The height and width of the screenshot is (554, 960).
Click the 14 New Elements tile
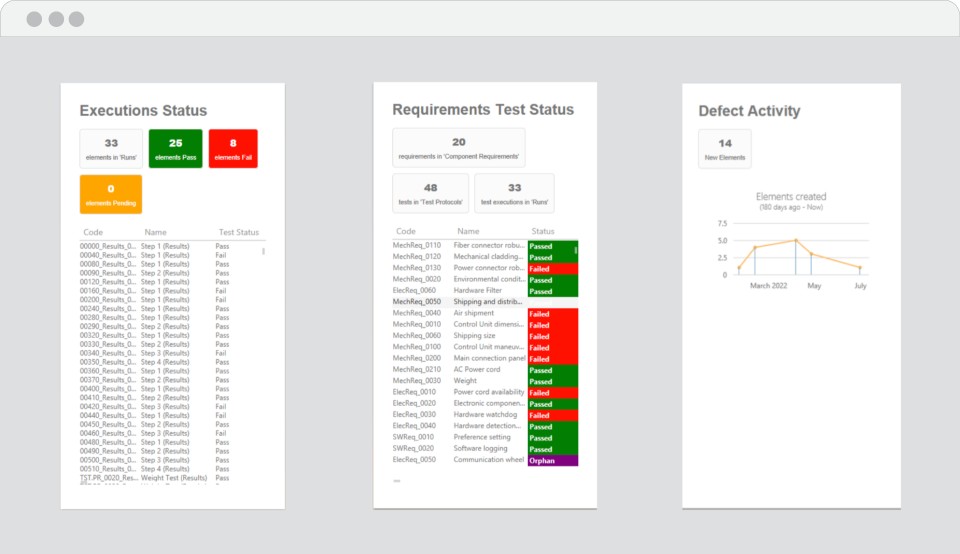coord(725,149)
